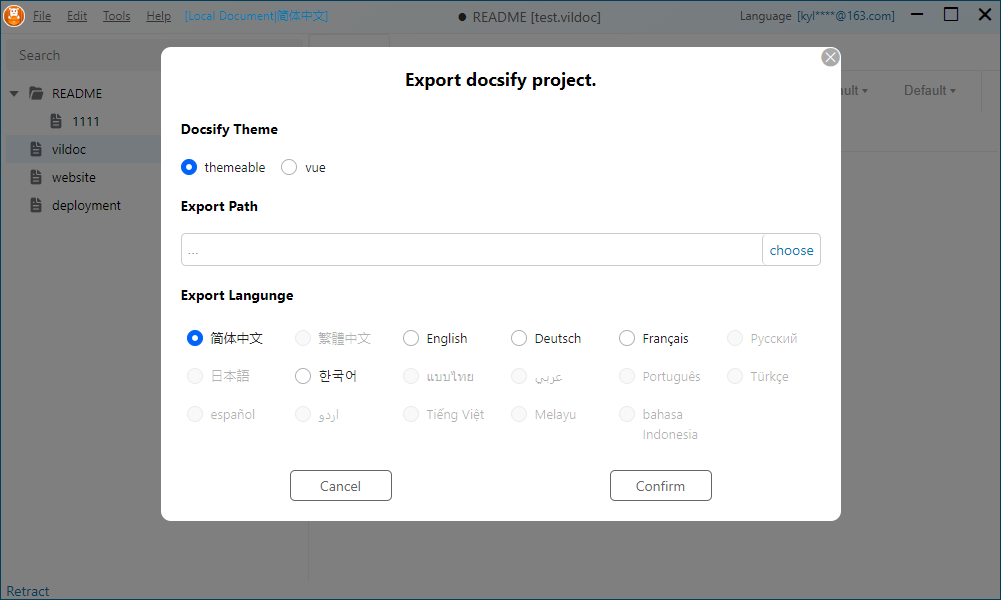Click the 1111 document file icon
This screenshot has height=600, width=1001.
point(57,121)
